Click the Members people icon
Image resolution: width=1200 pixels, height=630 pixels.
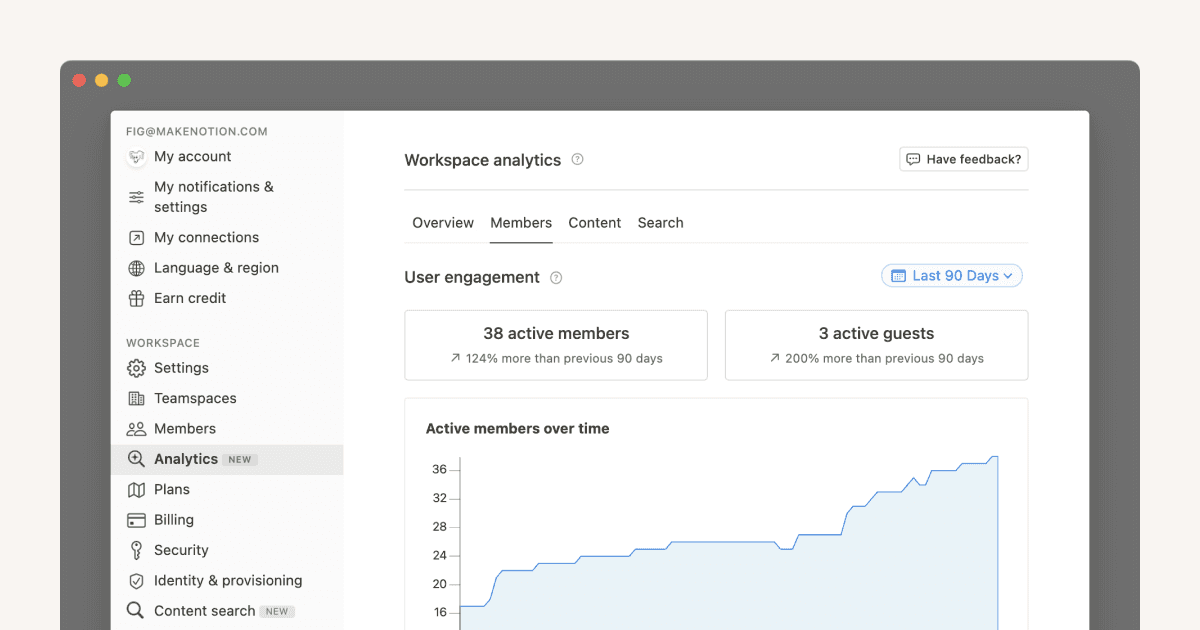(x=136, y=428)
